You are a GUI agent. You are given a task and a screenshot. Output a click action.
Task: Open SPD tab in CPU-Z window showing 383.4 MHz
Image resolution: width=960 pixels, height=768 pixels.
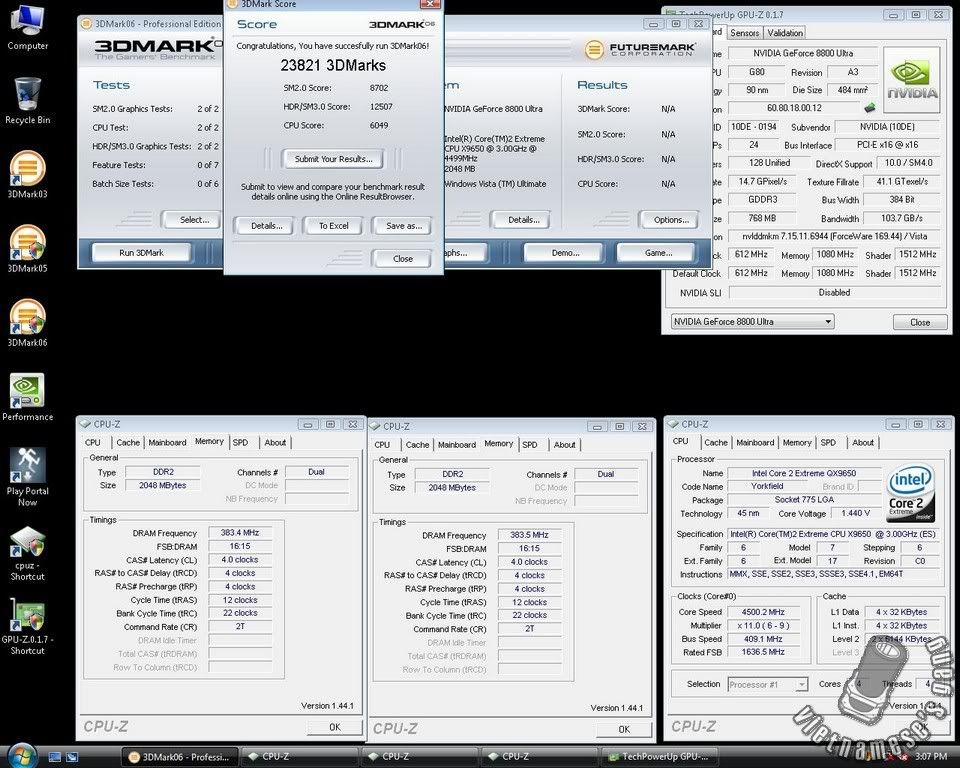pyautogui.click(x=240, y=442)
